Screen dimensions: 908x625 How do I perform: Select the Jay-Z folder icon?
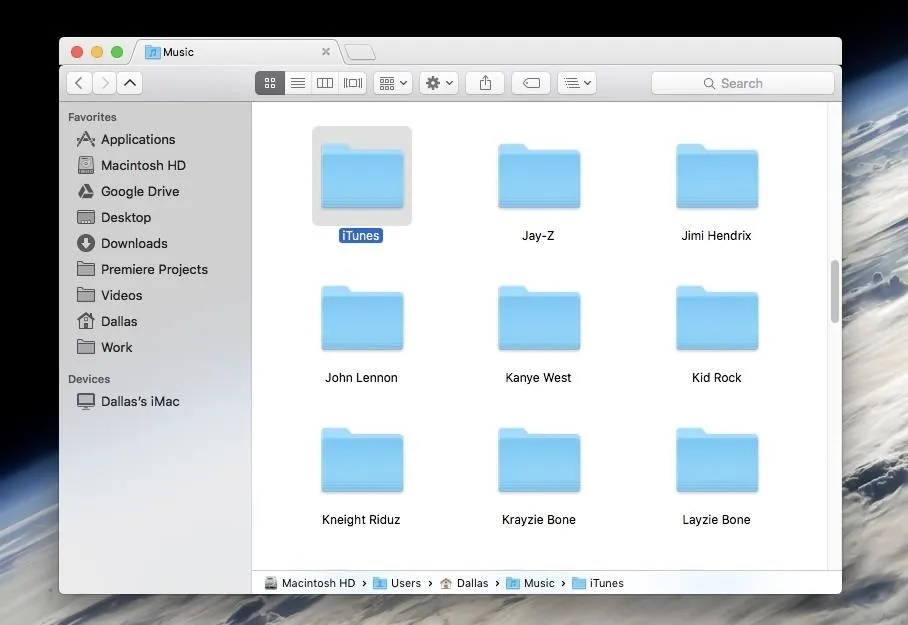click(x=539, y=176)
